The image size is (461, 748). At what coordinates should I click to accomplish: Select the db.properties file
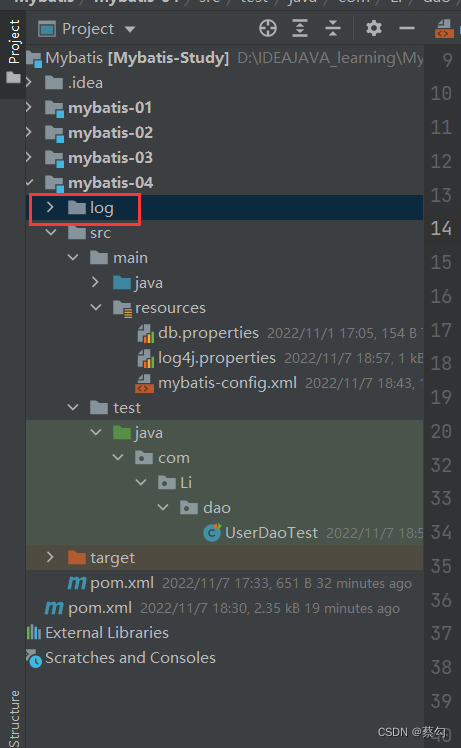click(x=208, y=332)
